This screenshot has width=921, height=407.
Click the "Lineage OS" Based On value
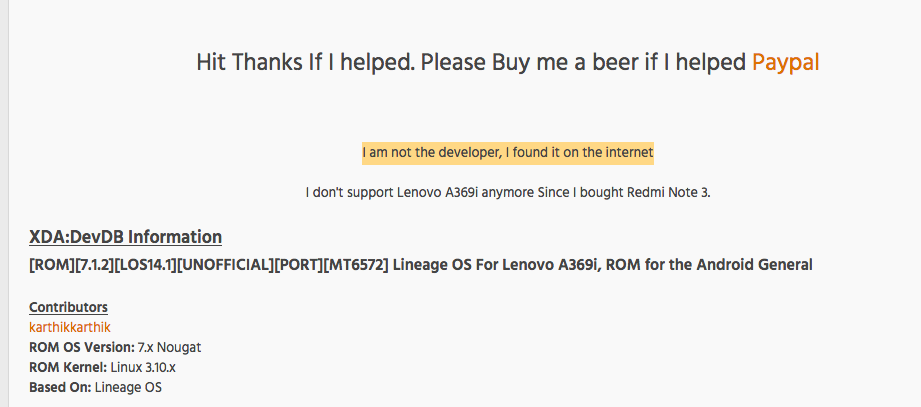[128, 387]
